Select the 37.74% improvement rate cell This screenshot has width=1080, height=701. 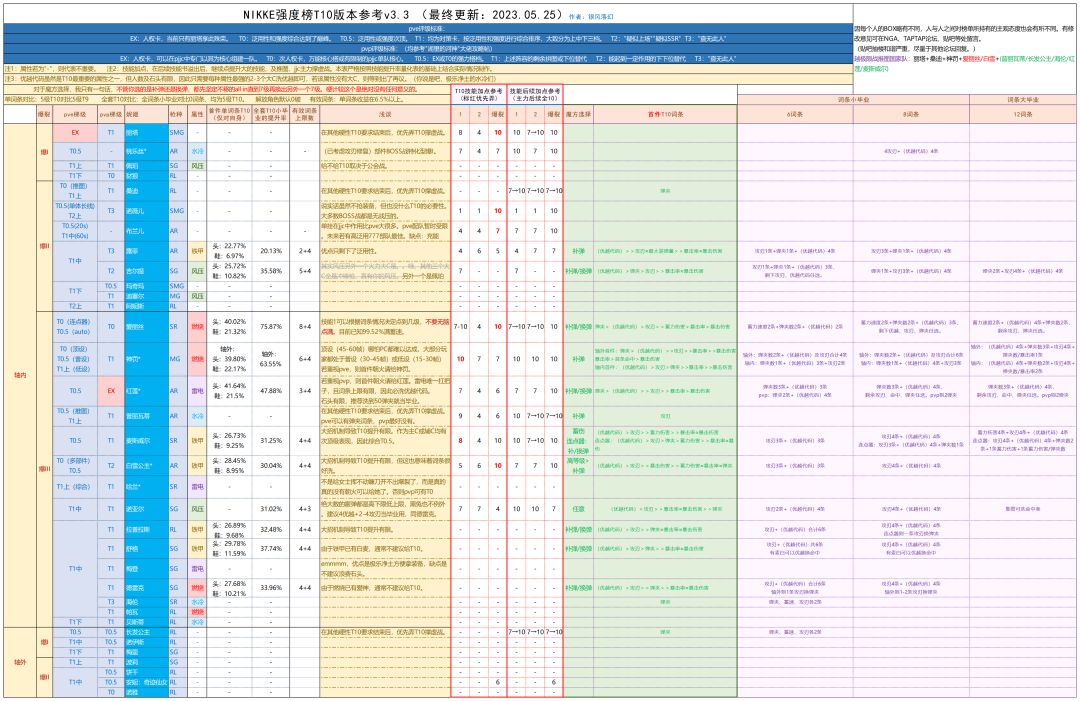click(271, 549)
